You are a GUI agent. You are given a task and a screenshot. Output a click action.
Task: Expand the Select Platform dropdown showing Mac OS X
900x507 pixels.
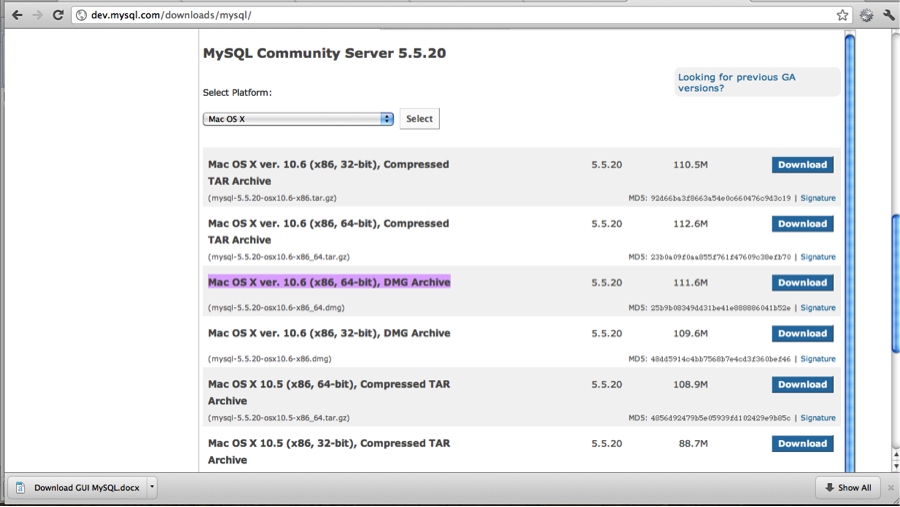coord(298,119)
